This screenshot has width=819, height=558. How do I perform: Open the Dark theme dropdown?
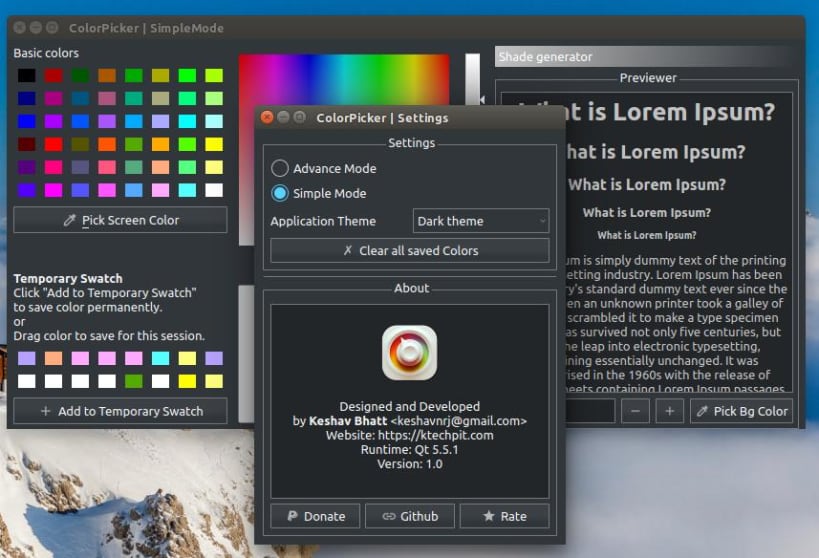481,221
